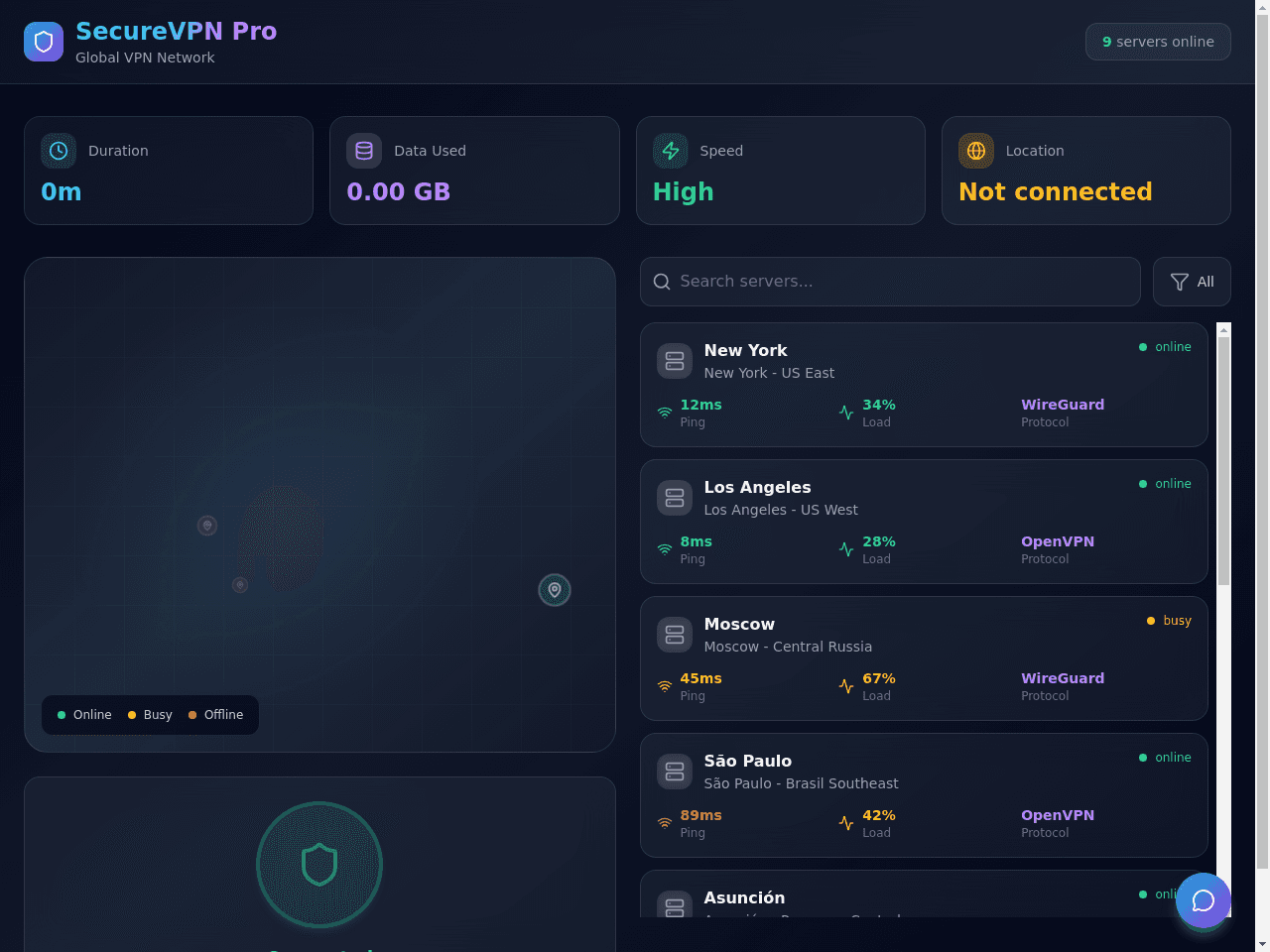Click the Asunción server rack icon
The height and width of the screenshot is (952, 1270).
tap(675, 904)
